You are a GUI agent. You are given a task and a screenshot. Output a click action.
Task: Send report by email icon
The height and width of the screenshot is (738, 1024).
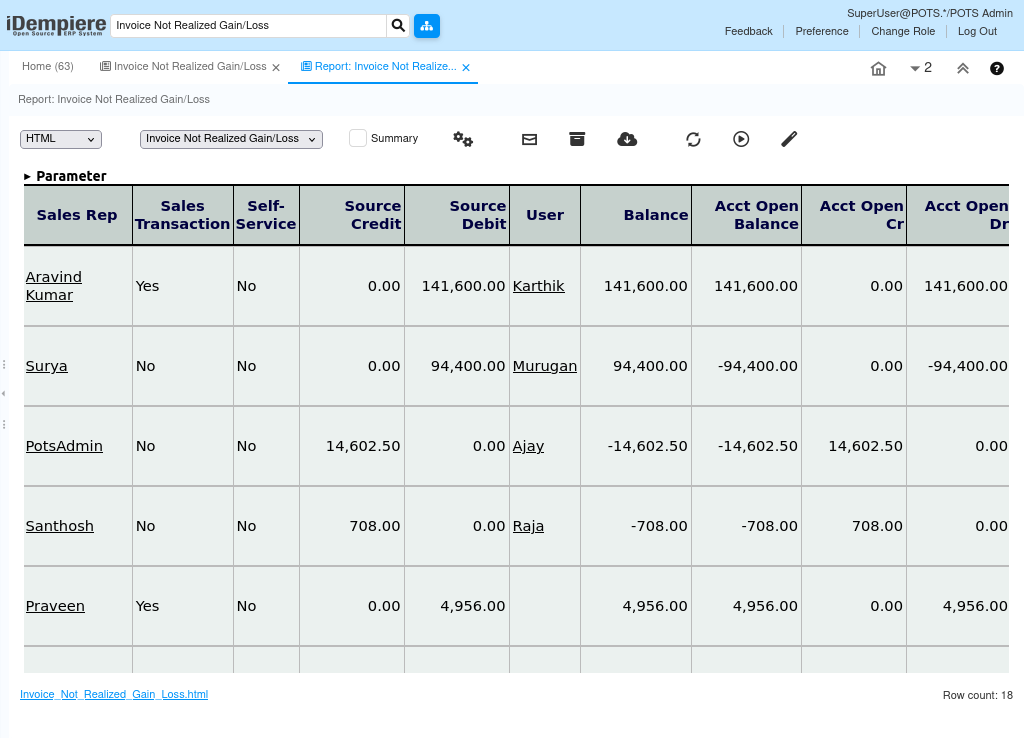tap(530, 139)
